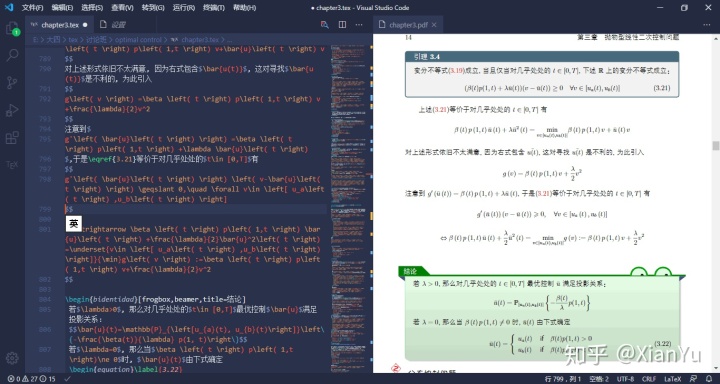720x384 pixels.
Task: Change the LaTeX language mode
Action: 673,379
